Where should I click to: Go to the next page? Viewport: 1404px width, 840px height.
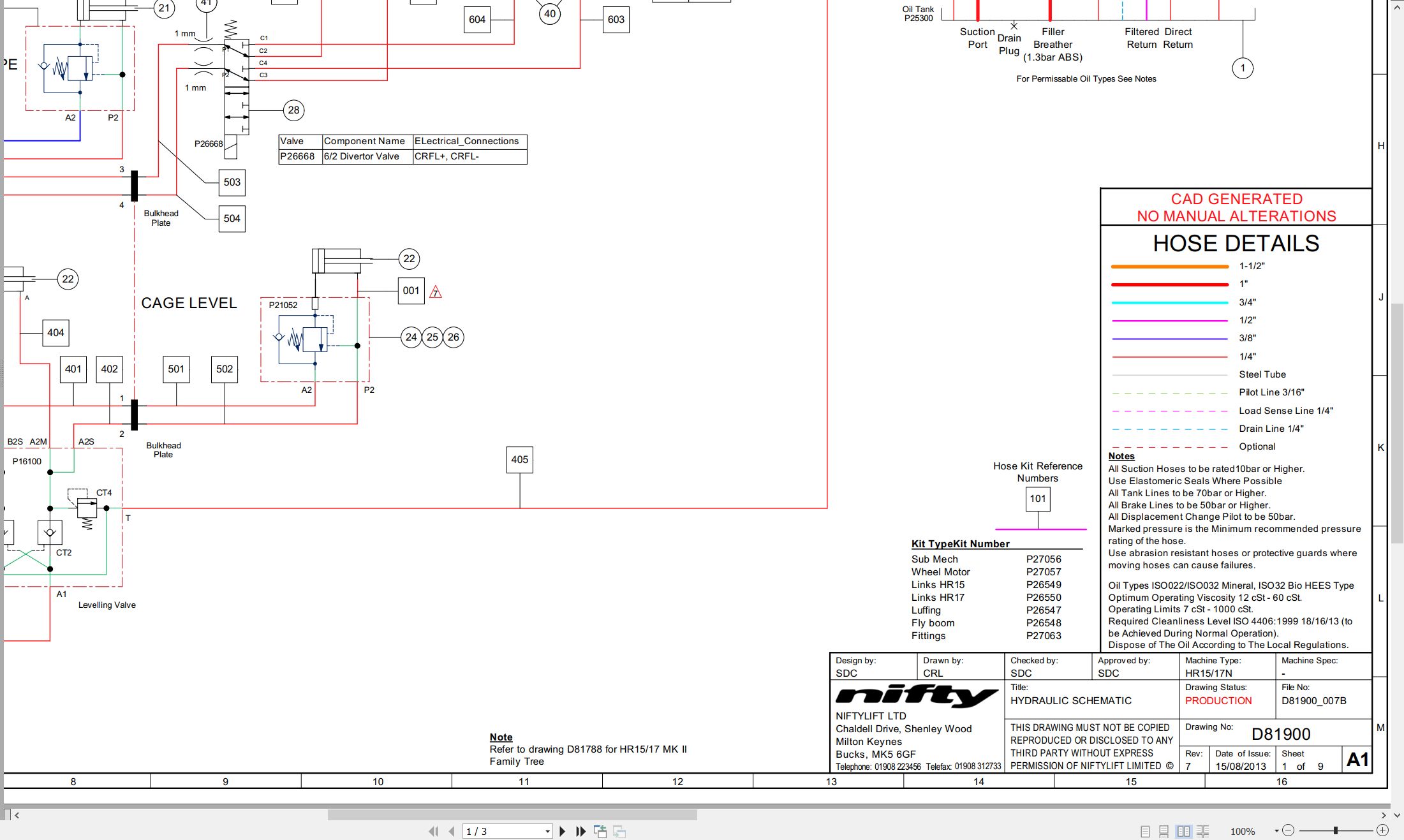[x=562, y=831]
